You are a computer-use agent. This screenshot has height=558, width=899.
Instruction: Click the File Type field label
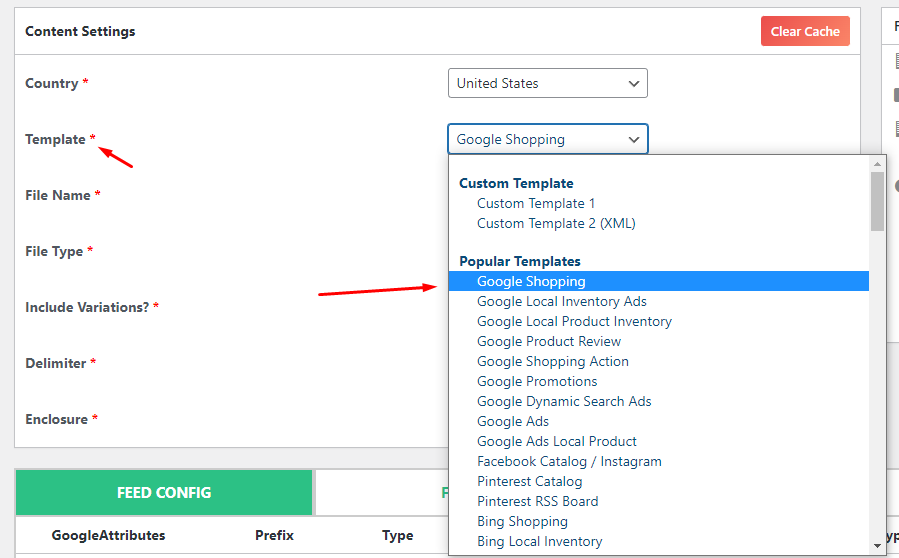click(54, 252)
